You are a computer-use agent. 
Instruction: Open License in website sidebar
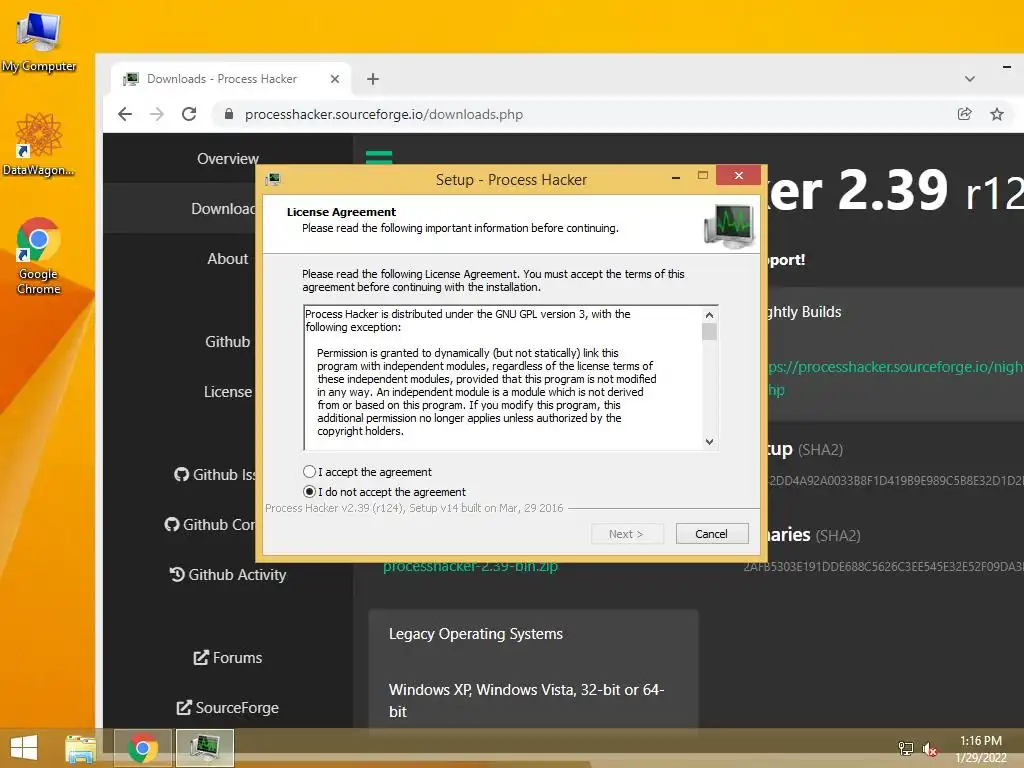click(x=228, y=392)
